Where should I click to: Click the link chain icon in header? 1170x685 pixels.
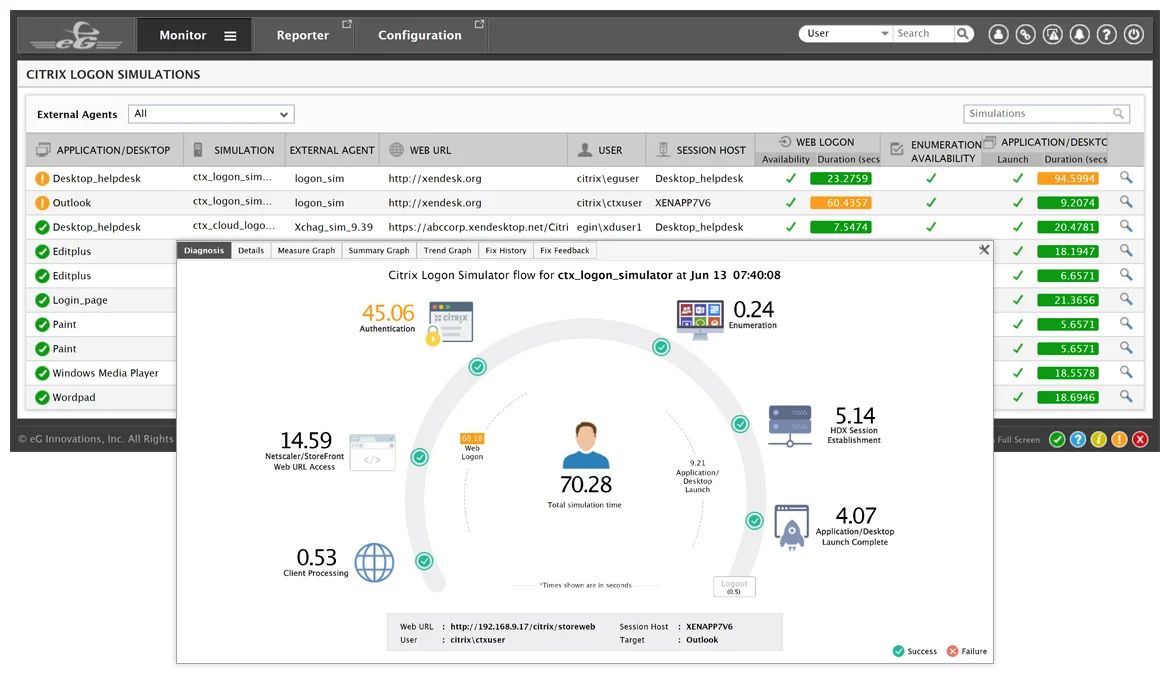point(1025,34)
